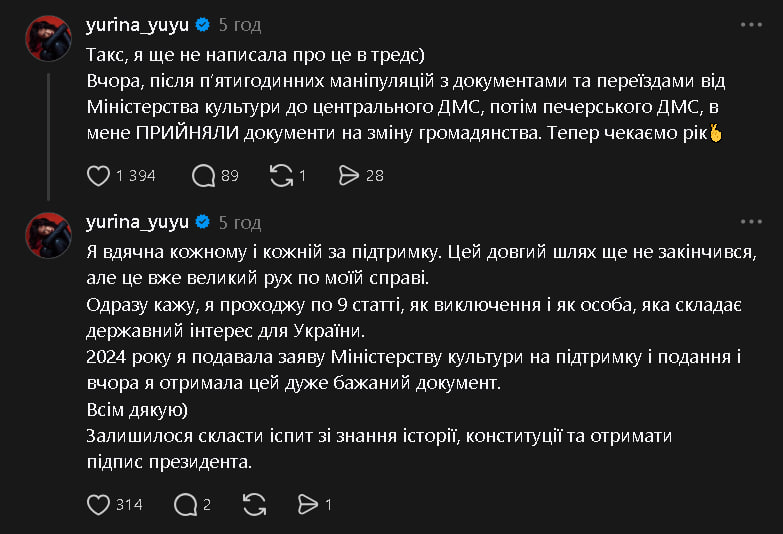The height and width of the screenshot is (534, 783).
Task: Repost the first post about citizenship documents
Action: [281, 176]
